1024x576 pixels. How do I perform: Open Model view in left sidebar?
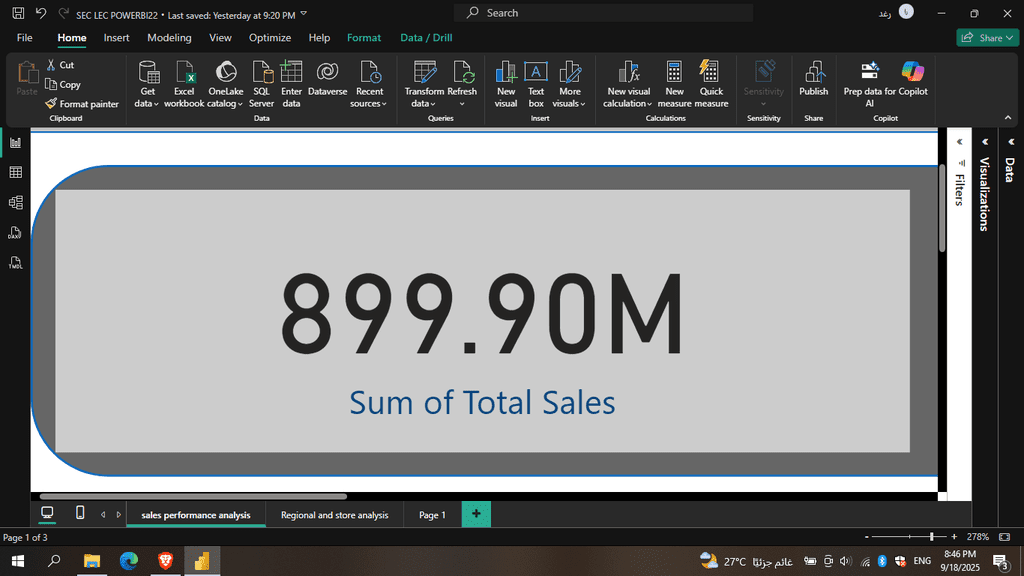click(15, 202)
